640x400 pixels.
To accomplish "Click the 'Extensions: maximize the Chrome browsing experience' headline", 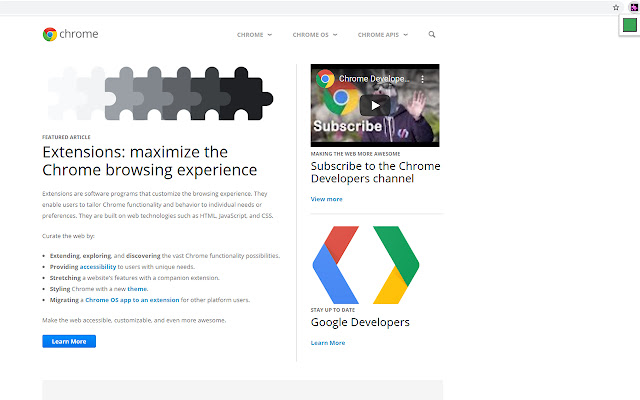I will [x=150, y=161].
